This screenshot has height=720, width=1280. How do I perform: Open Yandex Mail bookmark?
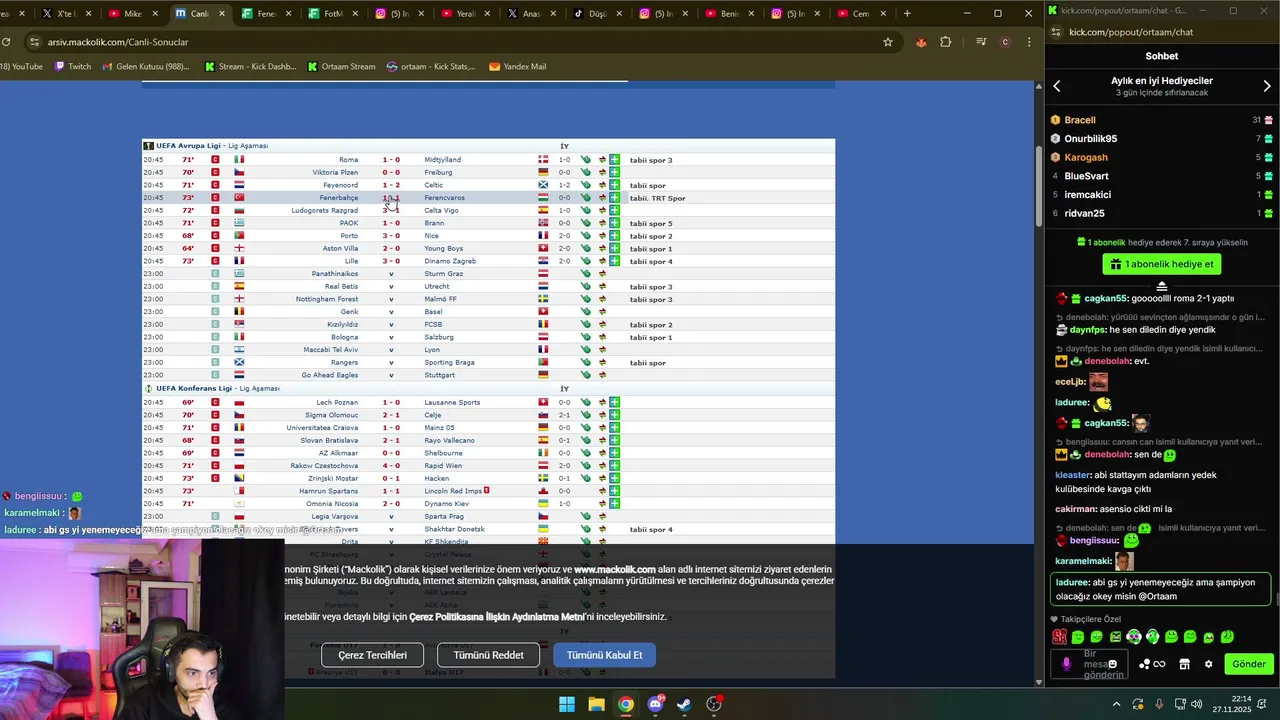pos(517,66)
